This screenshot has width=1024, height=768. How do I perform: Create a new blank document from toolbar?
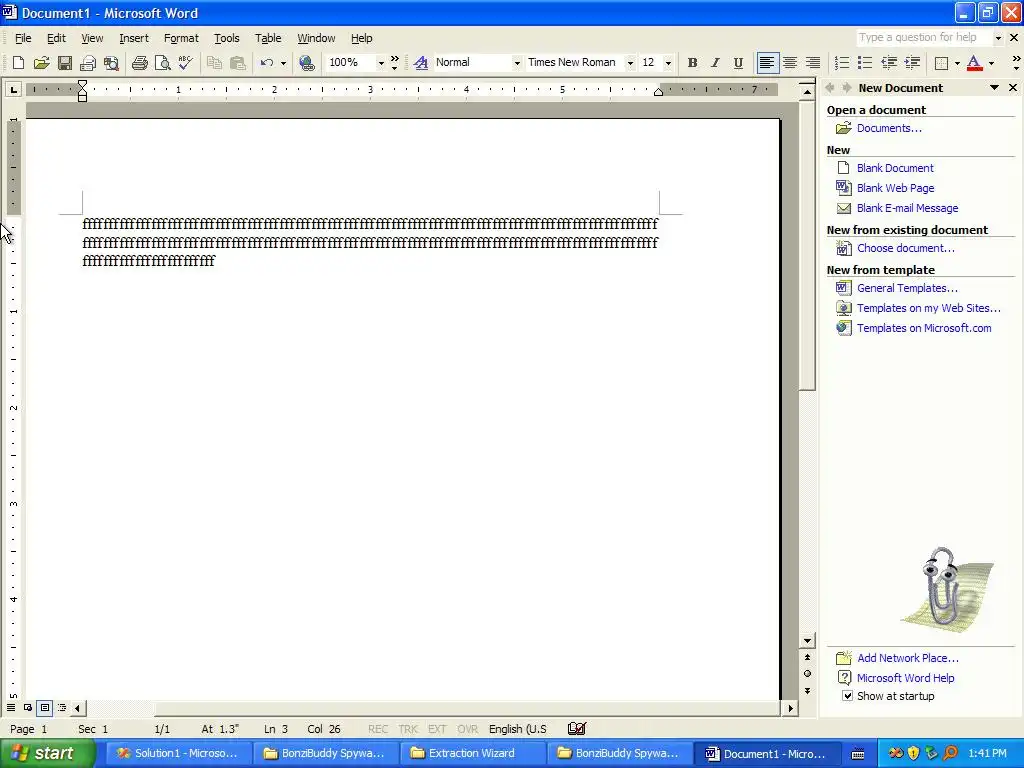tap(18, 63)
